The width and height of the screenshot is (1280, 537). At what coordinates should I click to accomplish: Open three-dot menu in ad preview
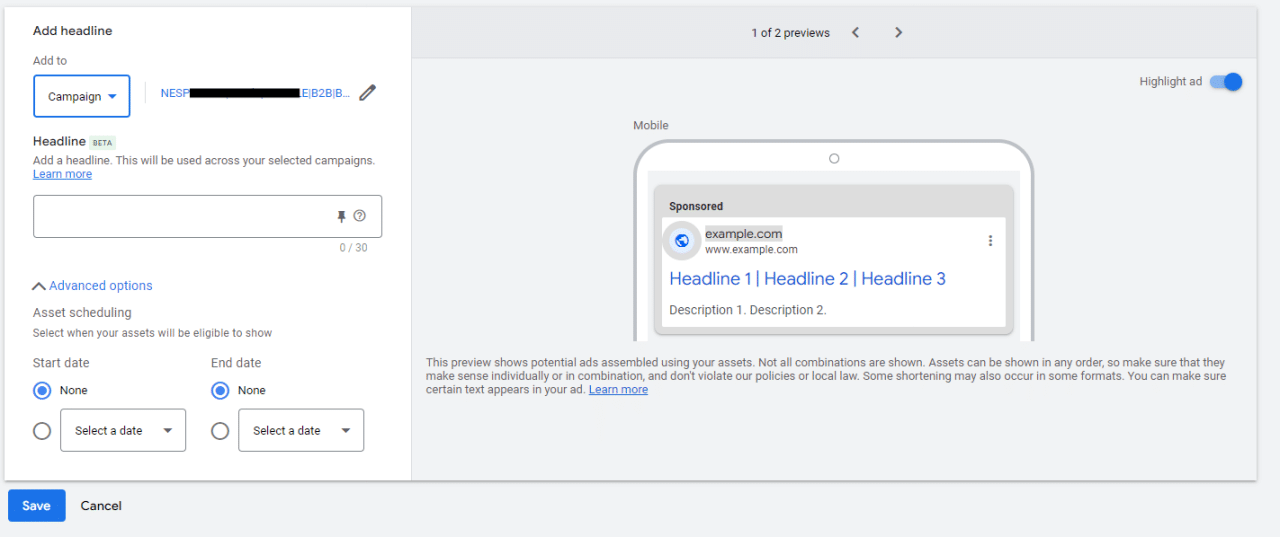pyautogui.click(x=990, y=241)
